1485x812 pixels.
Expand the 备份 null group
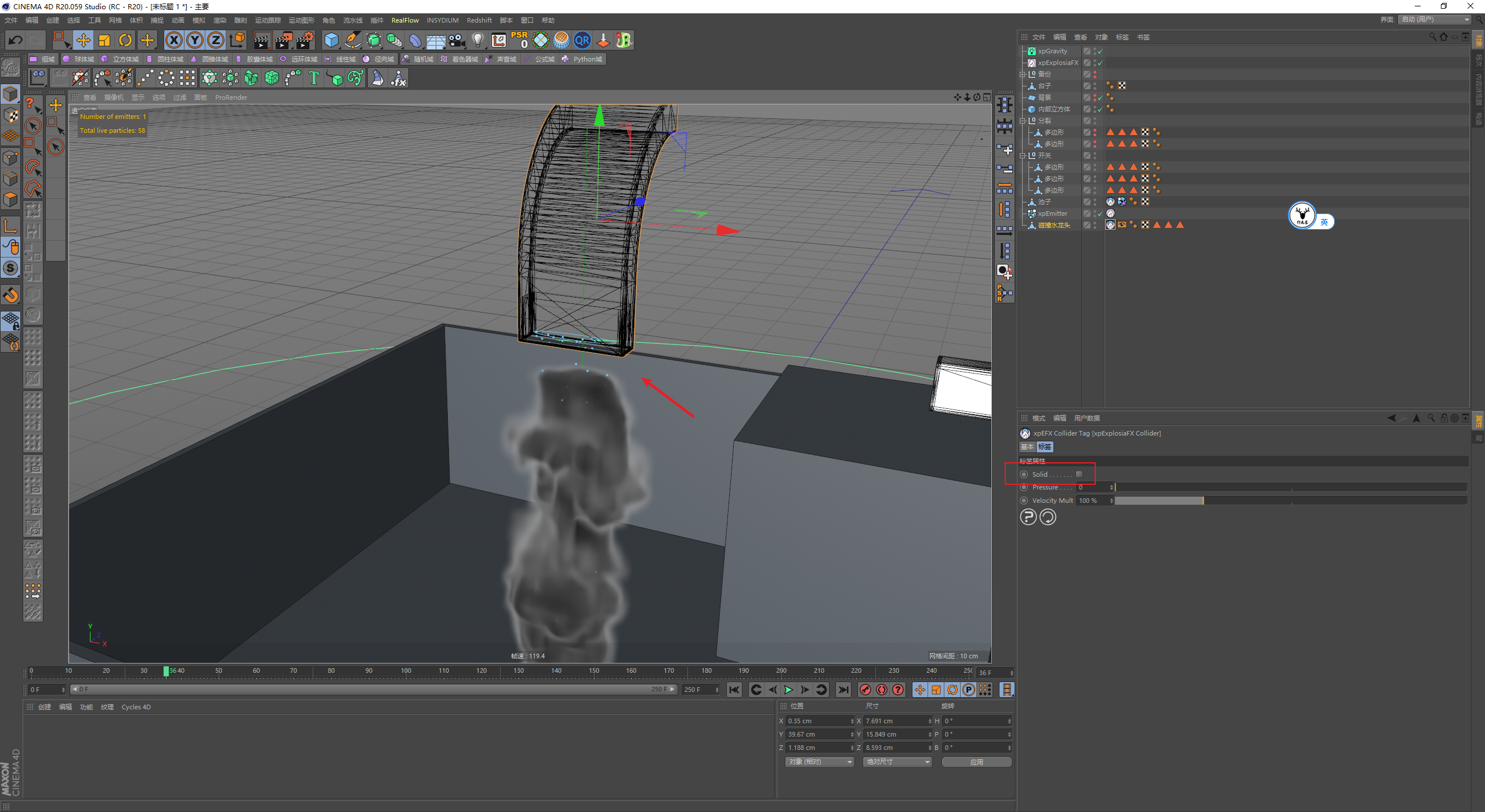pos(1023,74)
